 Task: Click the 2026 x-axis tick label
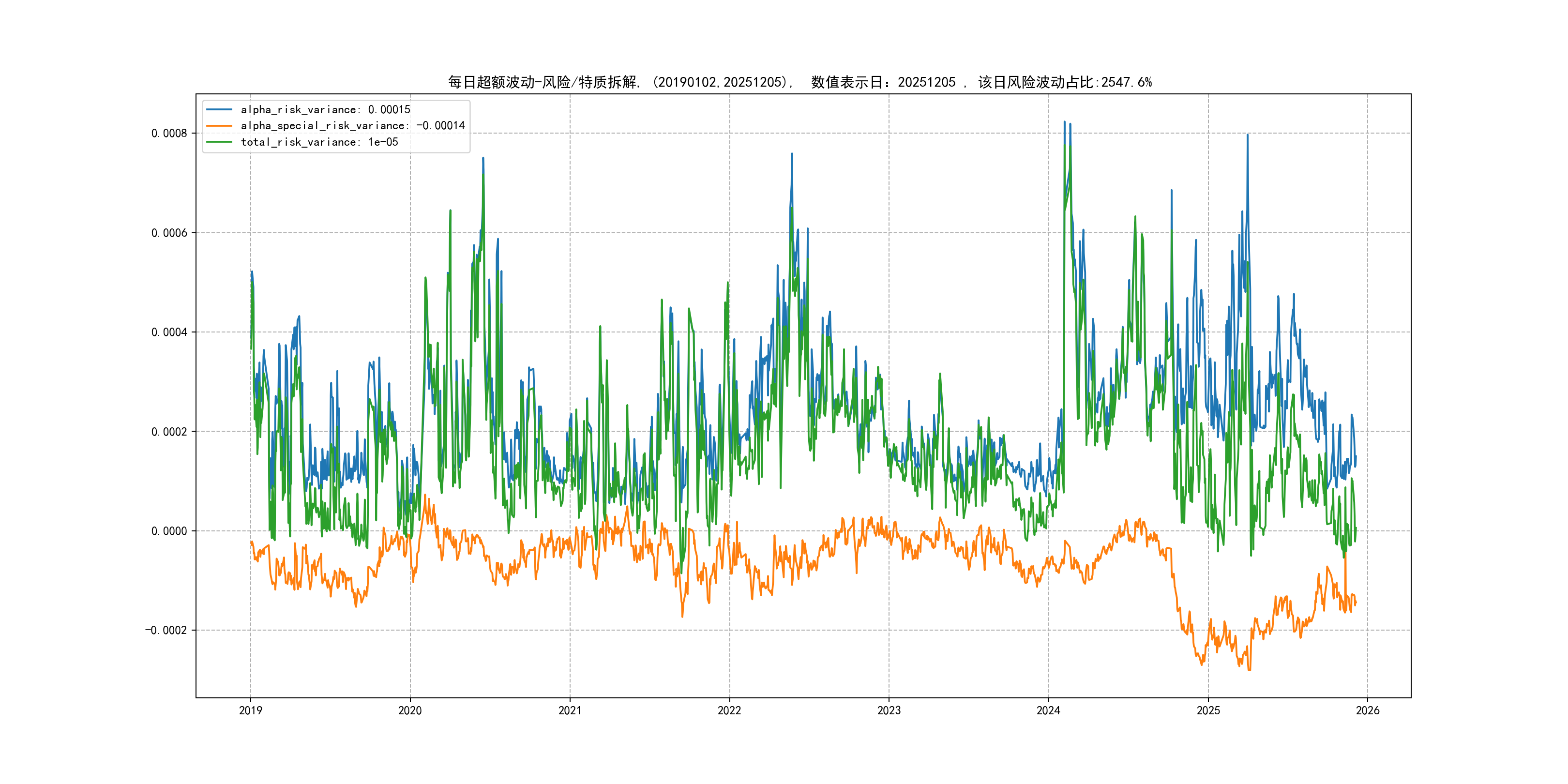tap(1368, 710)
